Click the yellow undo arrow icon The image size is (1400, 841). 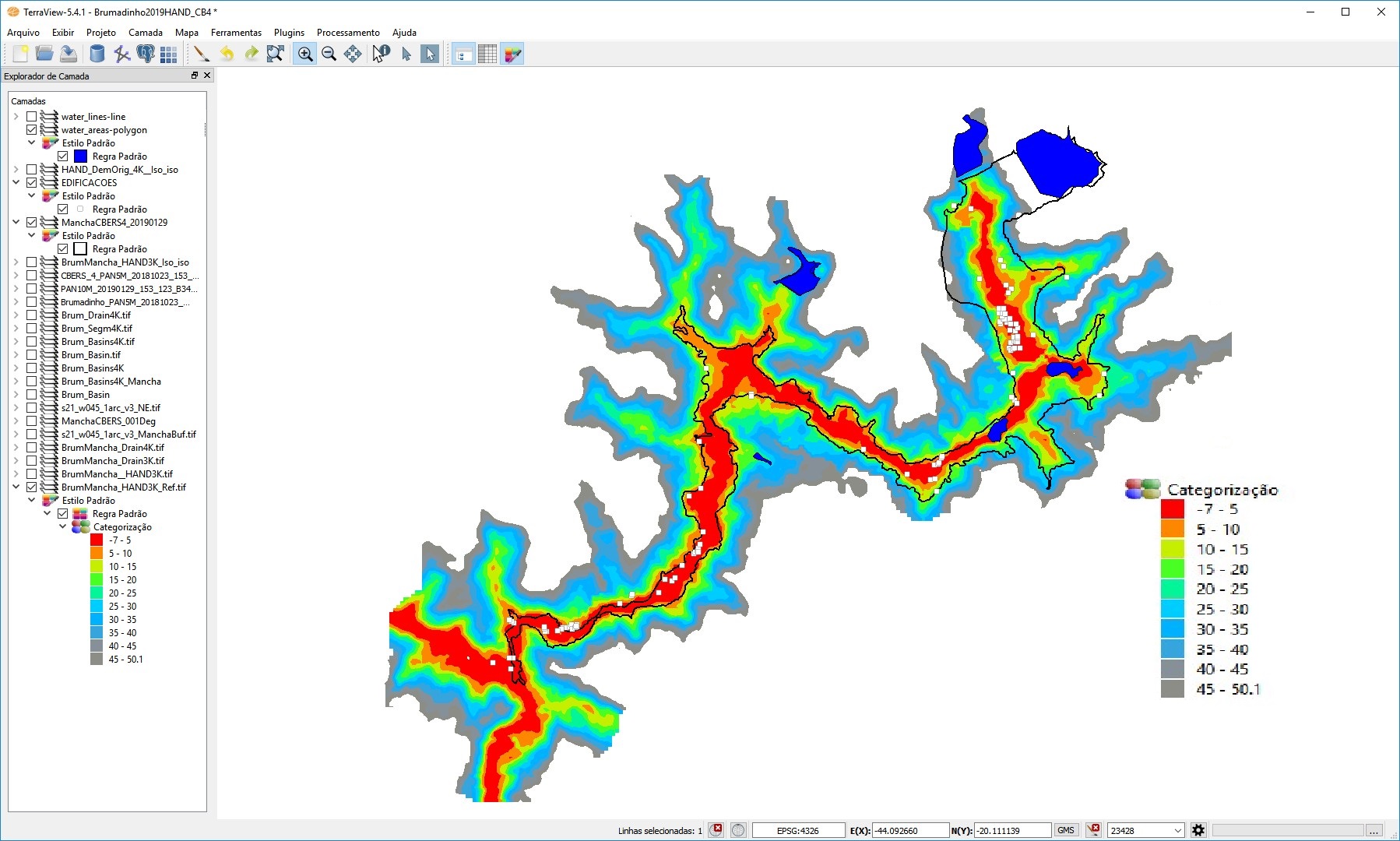227,54
